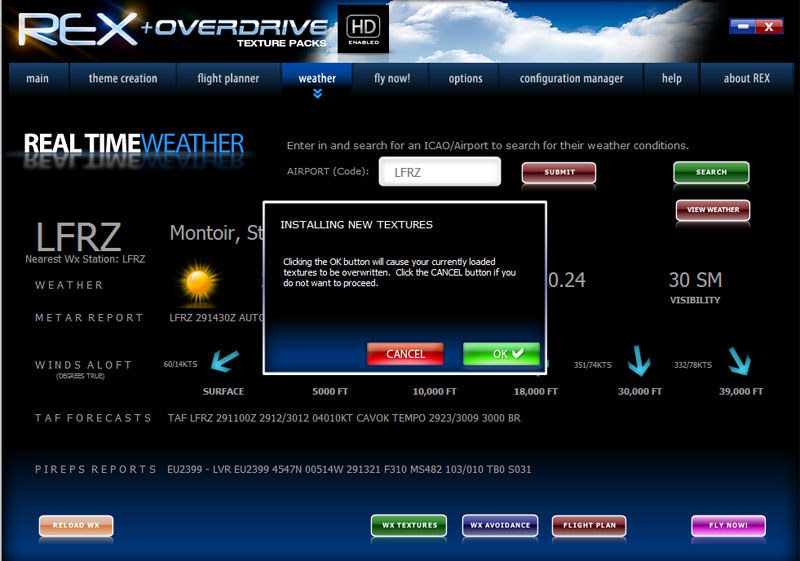This screenshot has width=800, height=561.
Task: Click the 332/78KTS wind value
Action: click(693, 365)
